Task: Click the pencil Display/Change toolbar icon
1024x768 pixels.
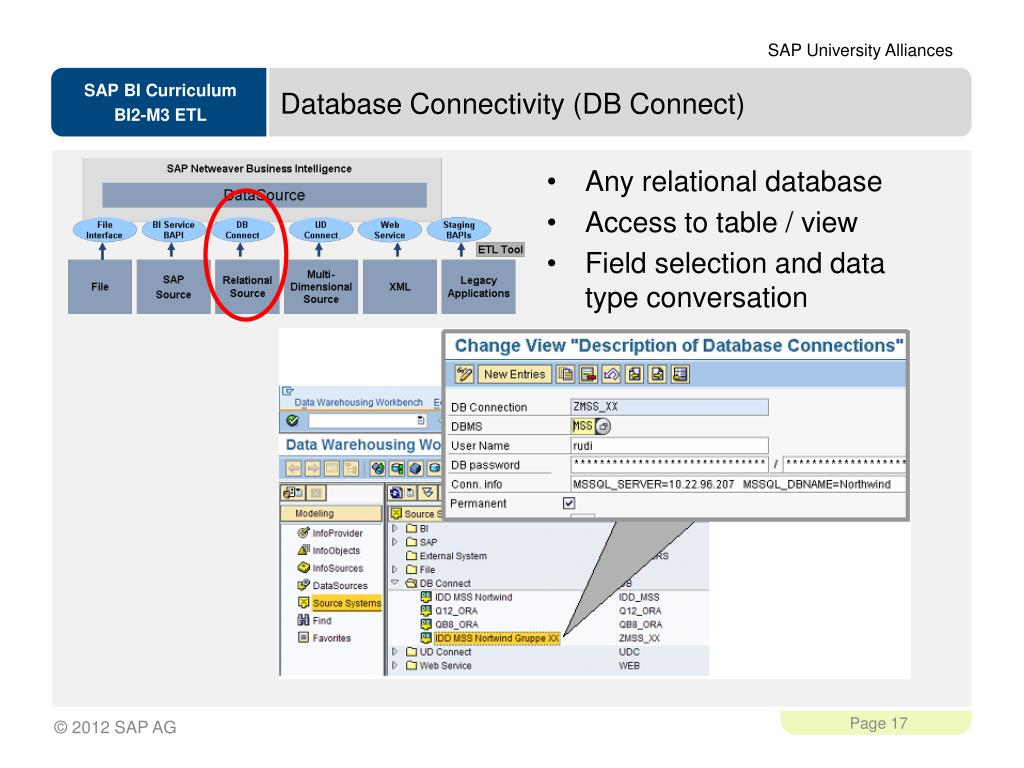Action: click(464, 374)
